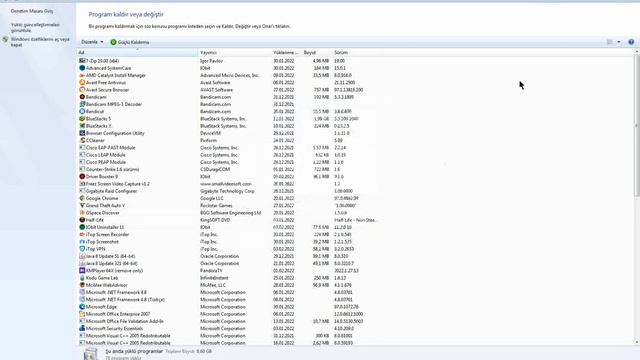Click the change view icon in the toolbar
Image resolution: width=640 pixels, height=360 pixels.
pos(610,42)
